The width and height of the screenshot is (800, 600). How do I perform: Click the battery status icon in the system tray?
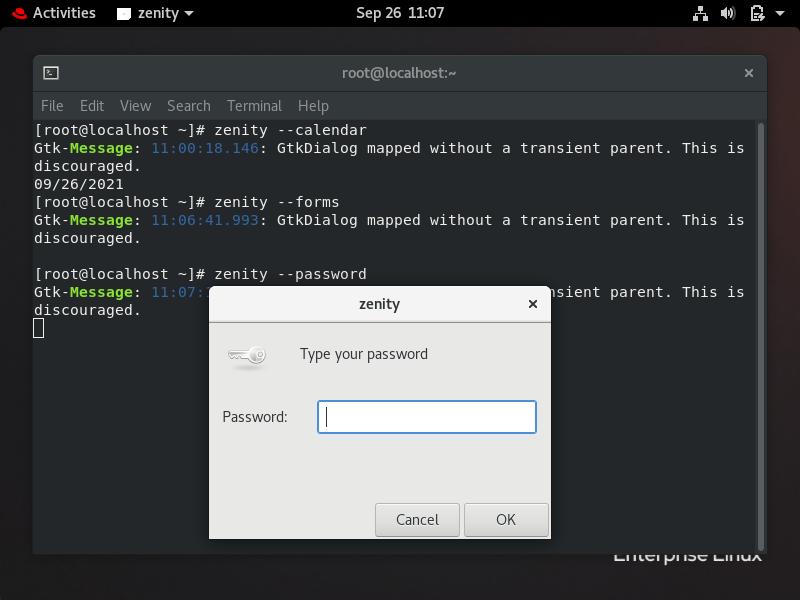756,13
